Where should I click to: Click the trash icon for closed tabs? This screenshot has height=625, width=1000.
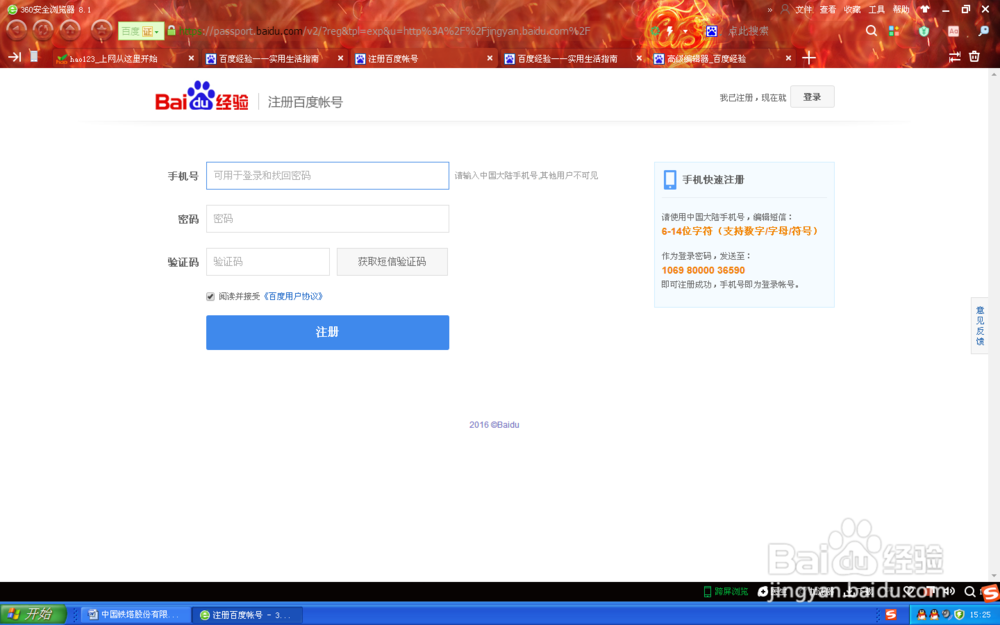point(974,57)
